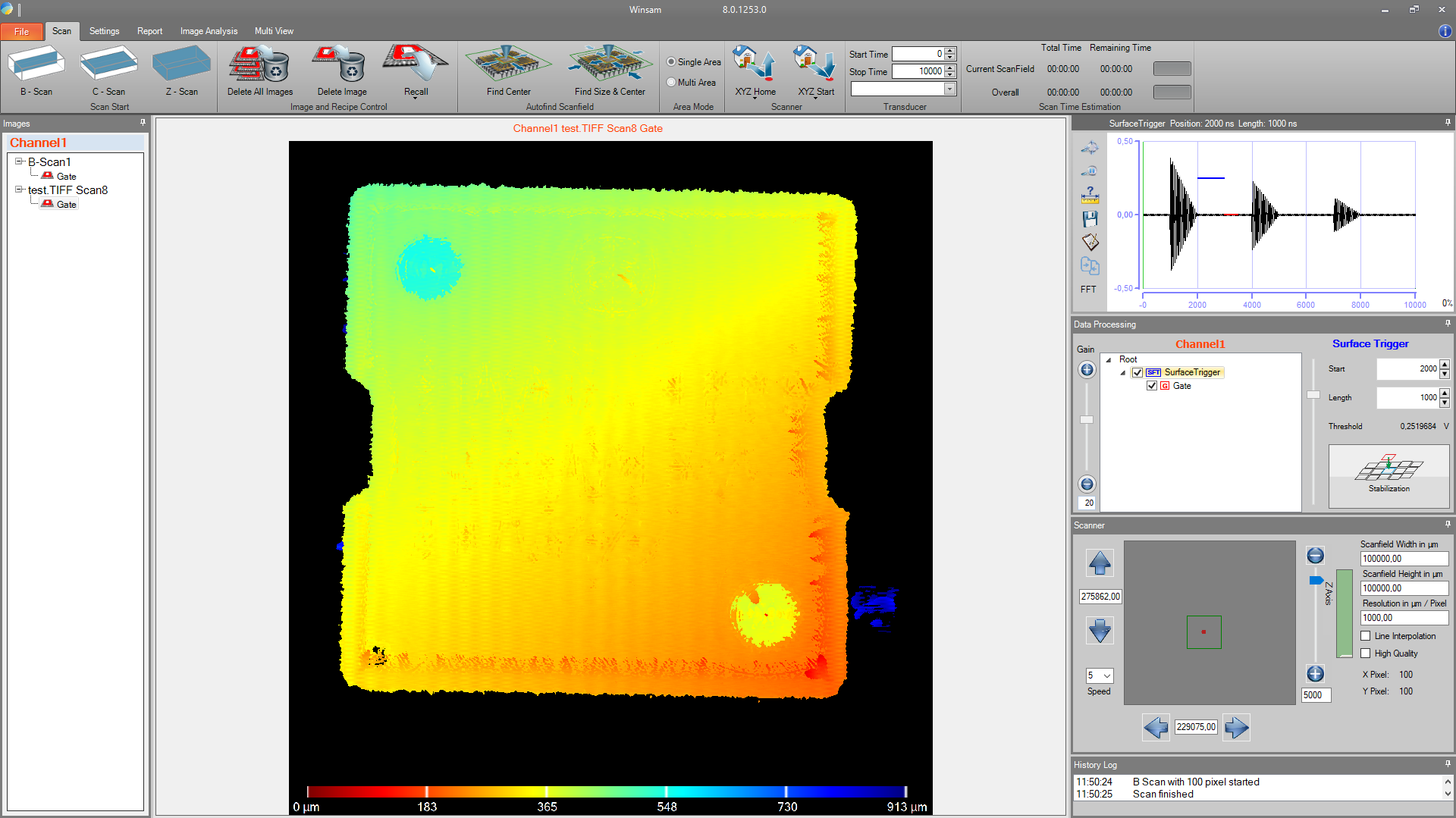Open the Settings tab
This screenshot has width=1456, height=818.
[x=104, y=31]
